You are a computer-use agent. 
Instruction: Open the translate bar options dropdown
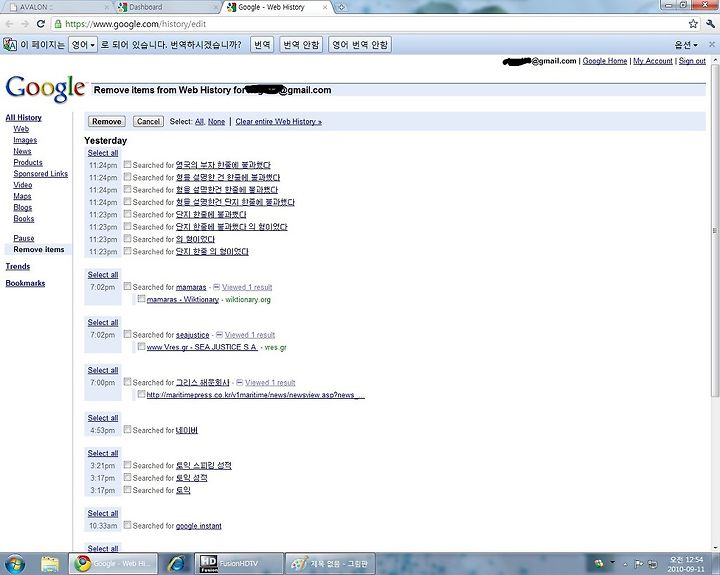686,45
